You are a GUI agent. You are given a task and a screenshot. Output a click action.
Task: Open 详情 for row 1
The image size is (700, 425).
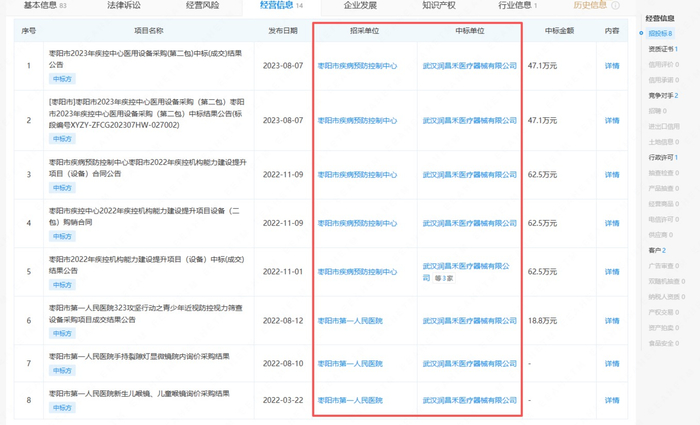point(612,66)
